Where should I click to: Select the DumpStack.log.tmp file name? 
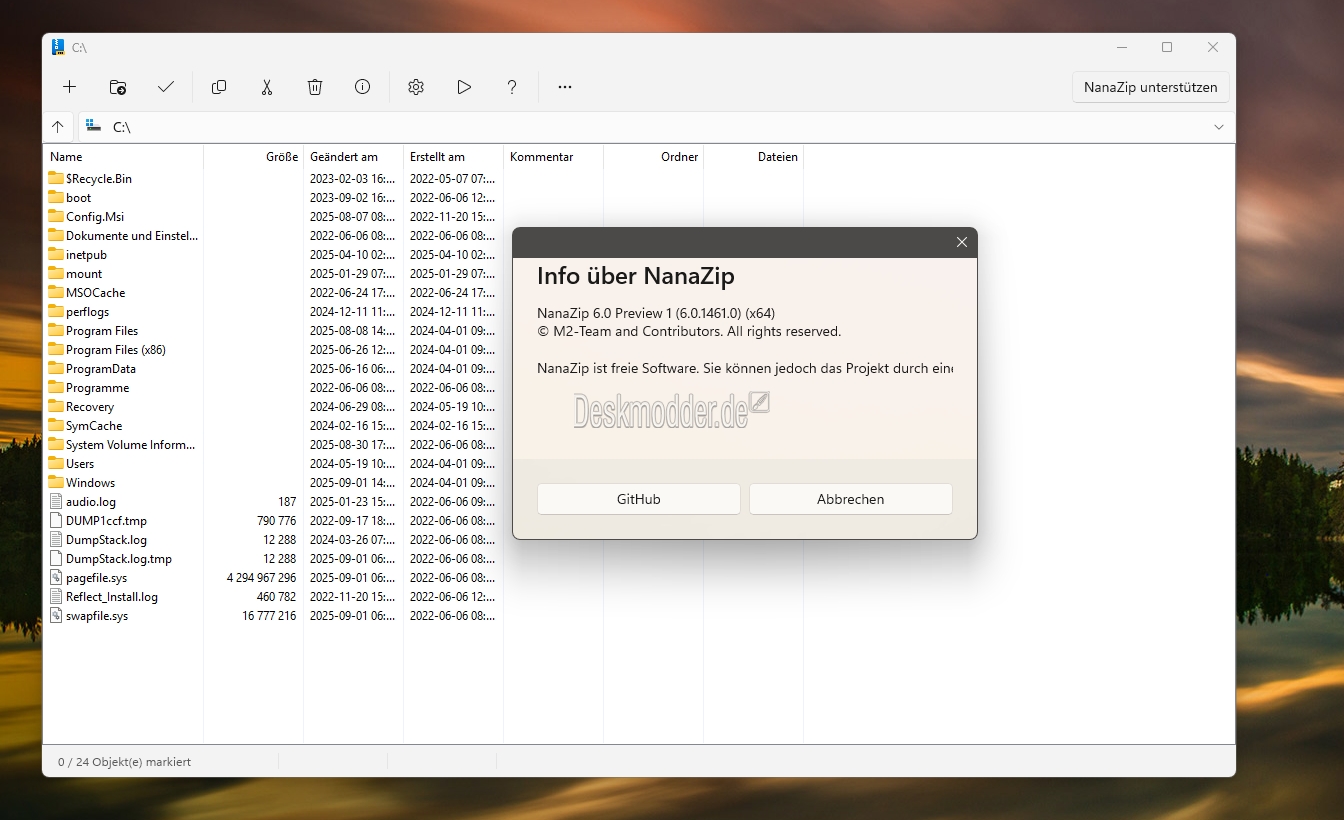(119, 559)
